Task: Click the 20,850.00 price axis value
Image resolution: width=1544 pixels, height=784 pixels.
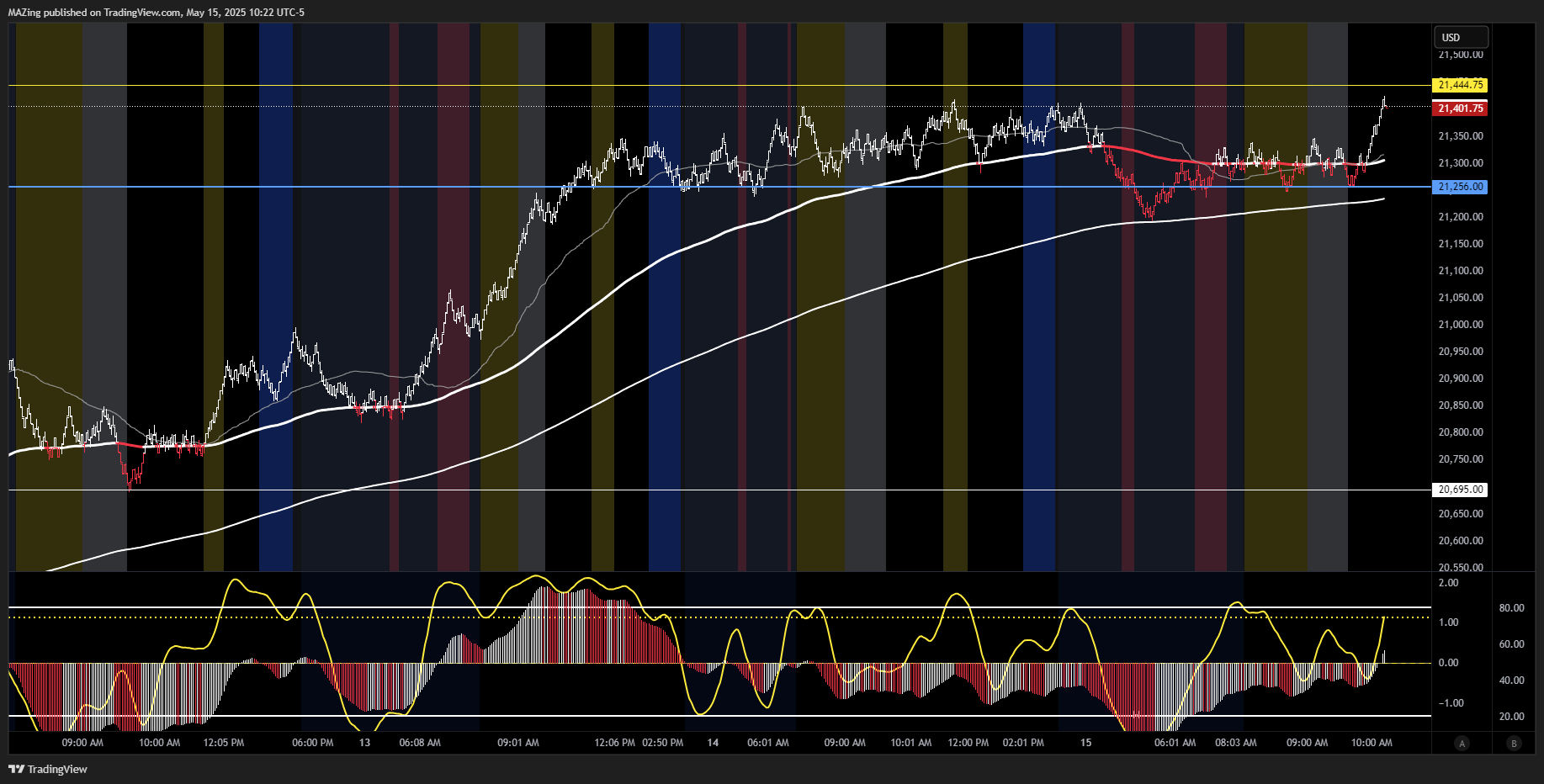Action: tap(1461, 405)
